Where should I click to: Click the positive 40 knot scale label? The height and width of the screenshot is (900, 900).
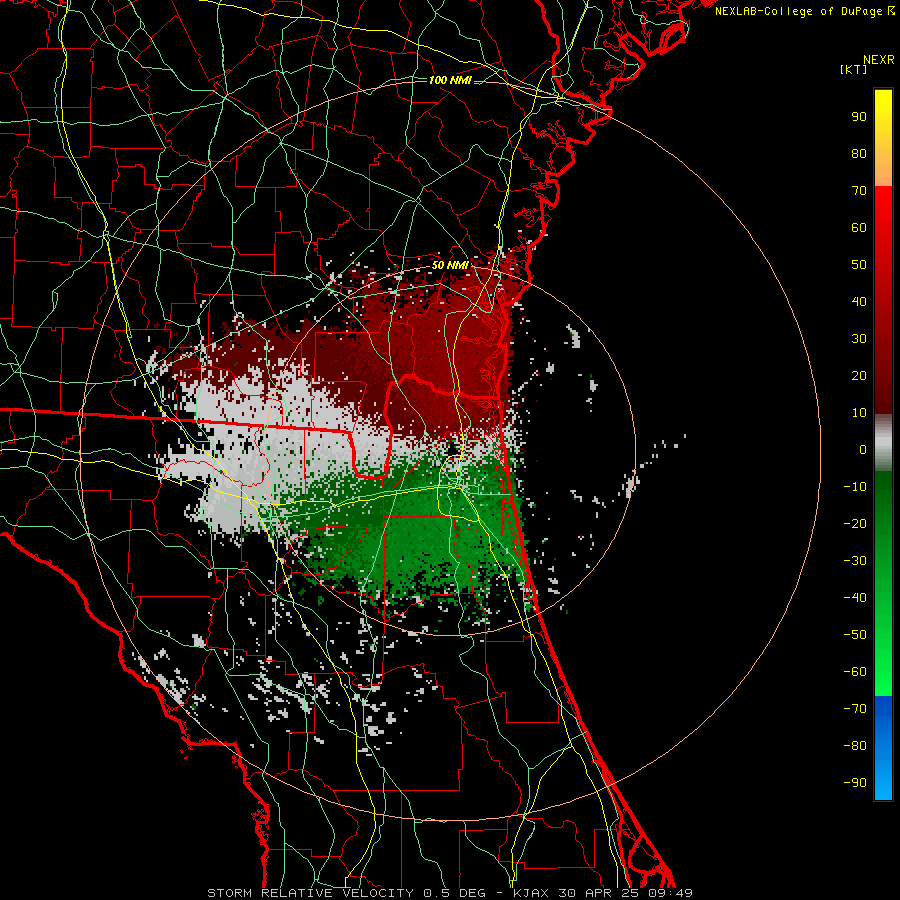pos(859,302)
